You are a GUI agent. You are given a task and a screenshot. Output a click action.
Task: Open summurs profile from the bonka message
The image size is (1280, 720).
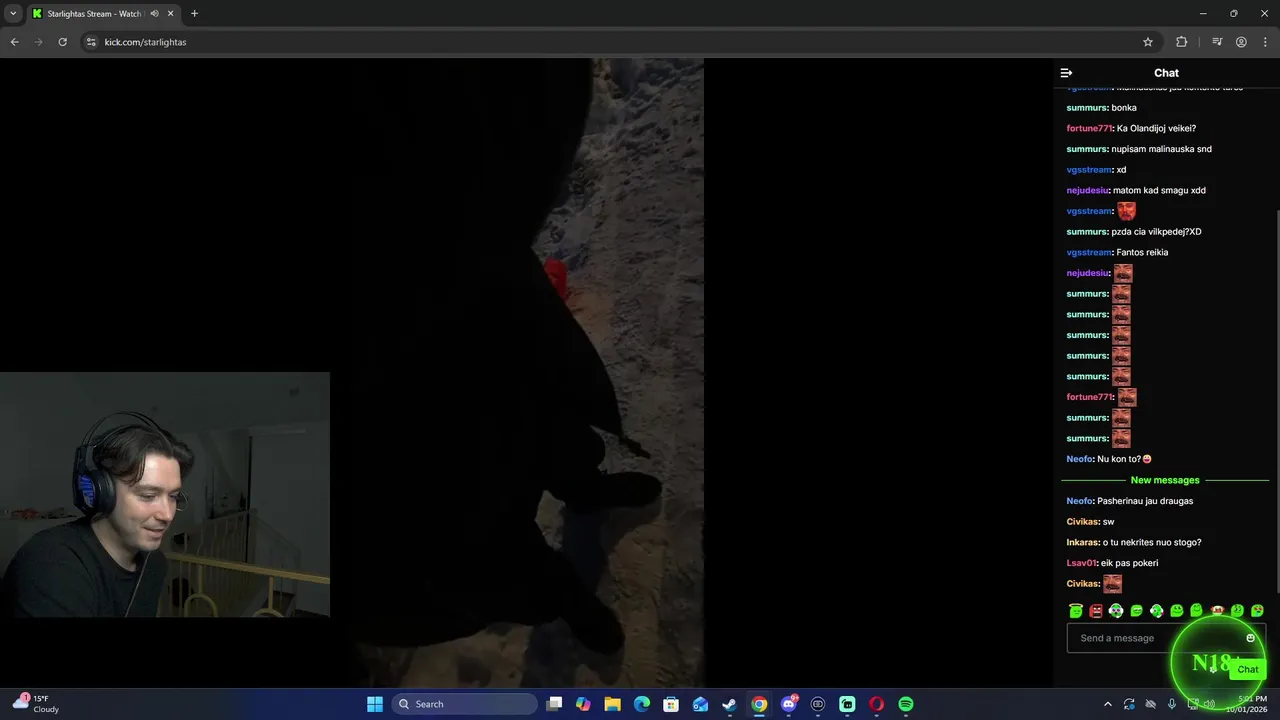[x=1087, y=108]
